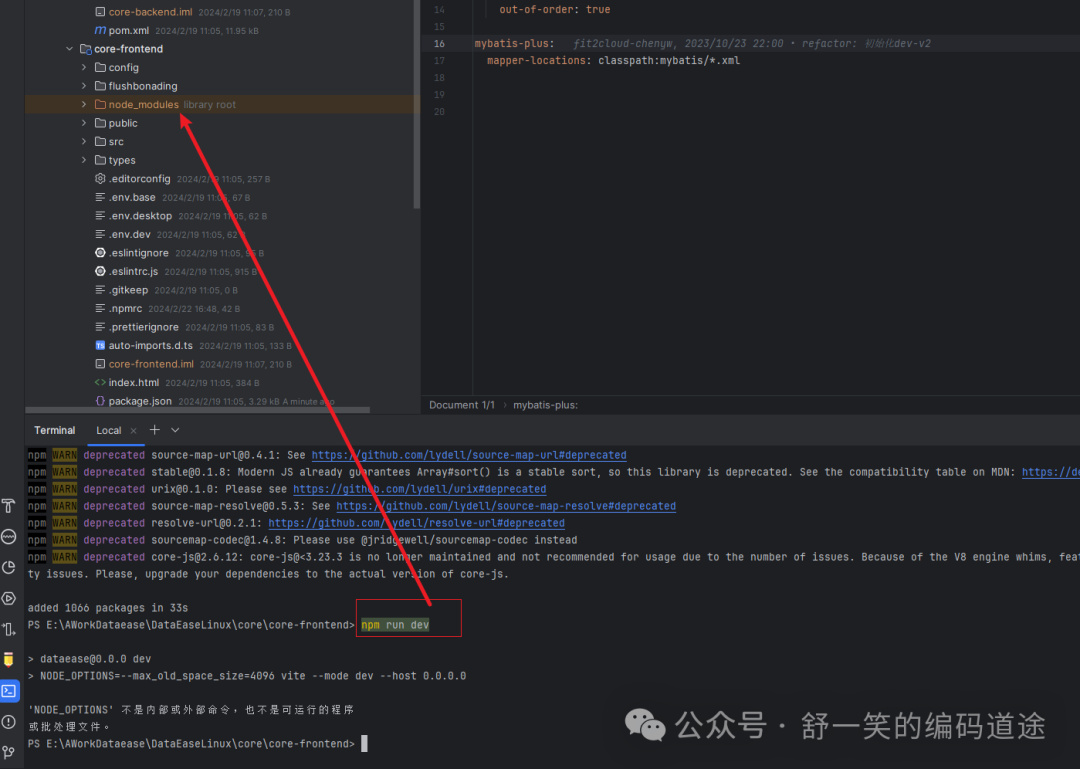Image resolution: width=1080 pixels, height=769 pixels.
Task: Close the Local terminal tab
Action: click(x=134, y=431)
